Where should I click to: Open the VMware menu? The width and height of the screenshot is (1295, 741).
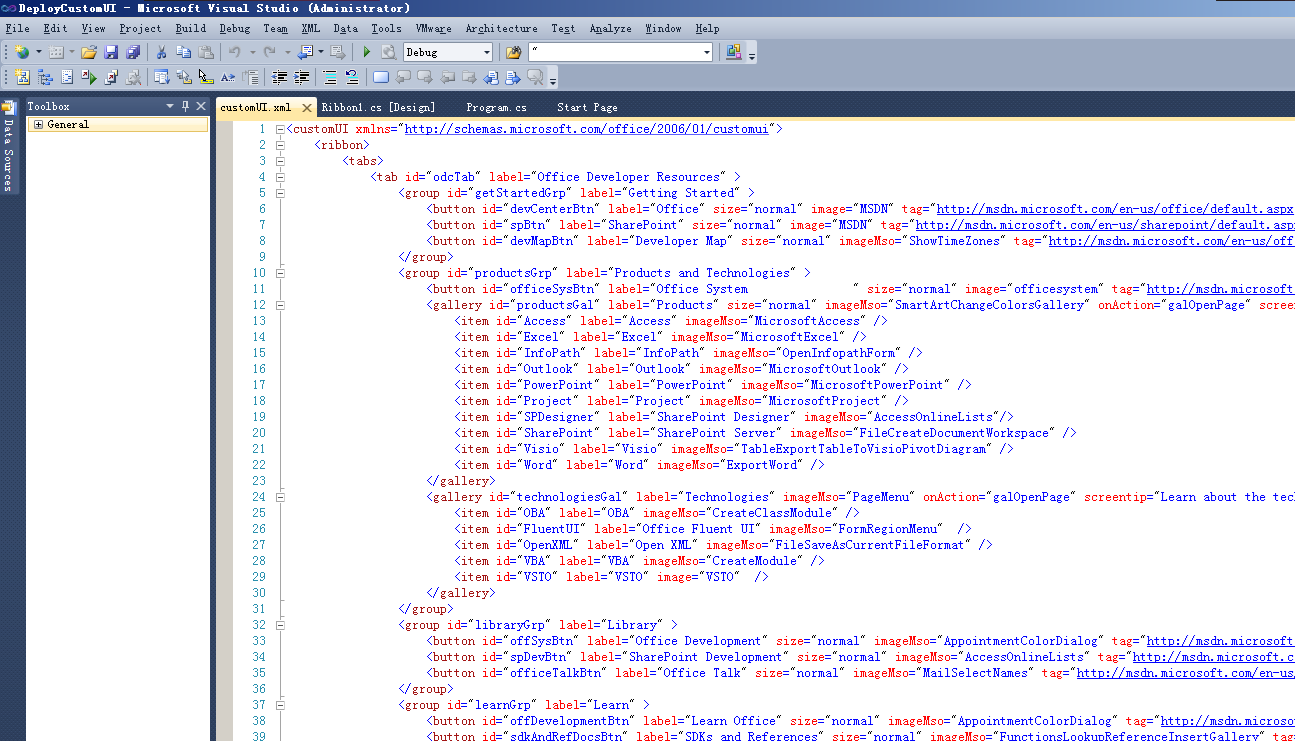(433, 28)
